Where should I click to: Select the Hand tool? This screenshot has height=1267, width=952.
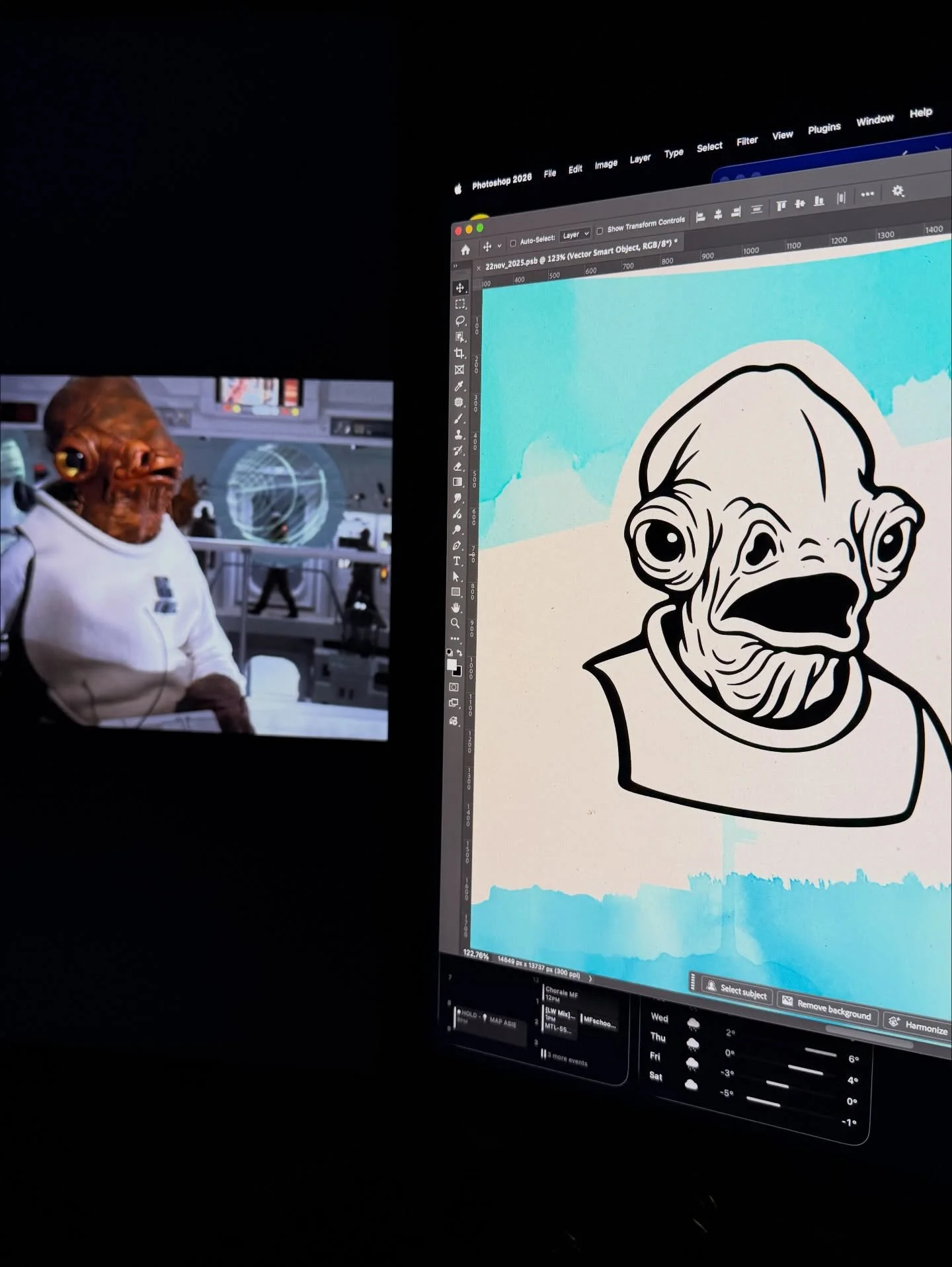pyautogui.click(x=456, y=608)
